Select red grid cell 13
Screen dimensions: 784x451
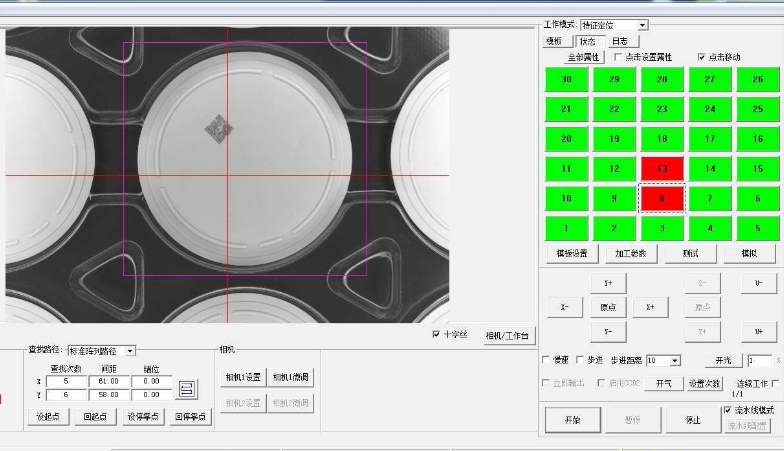pyautogui.click(x=661, y=168)
